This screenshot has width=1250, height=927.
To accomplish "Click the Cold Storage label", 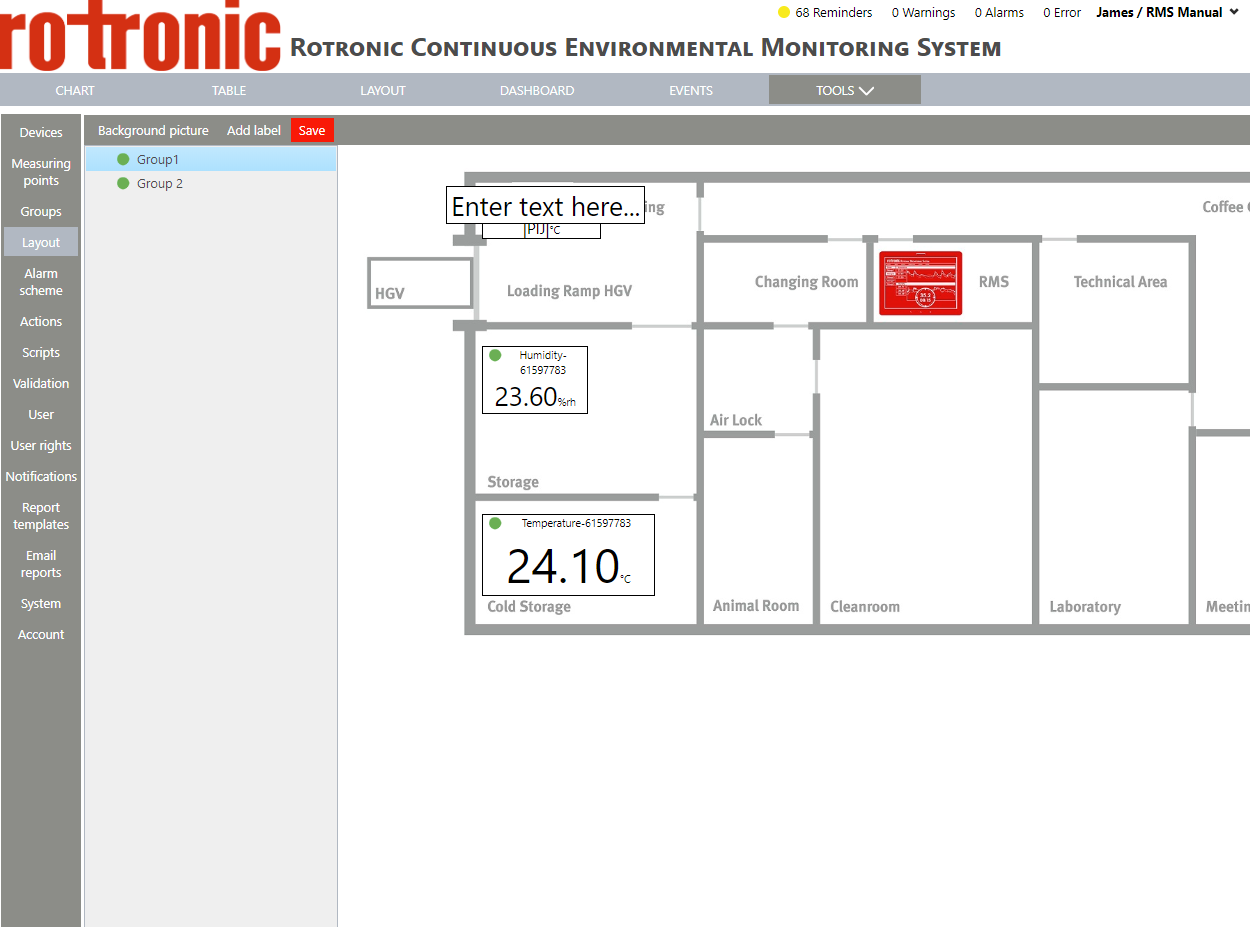I will coord(529,607).
